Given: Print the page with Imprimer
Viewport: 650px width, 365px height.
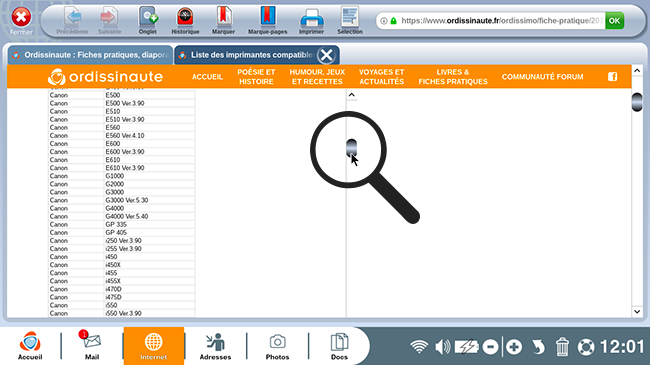Looking at the screenshot, I should 312,20.
